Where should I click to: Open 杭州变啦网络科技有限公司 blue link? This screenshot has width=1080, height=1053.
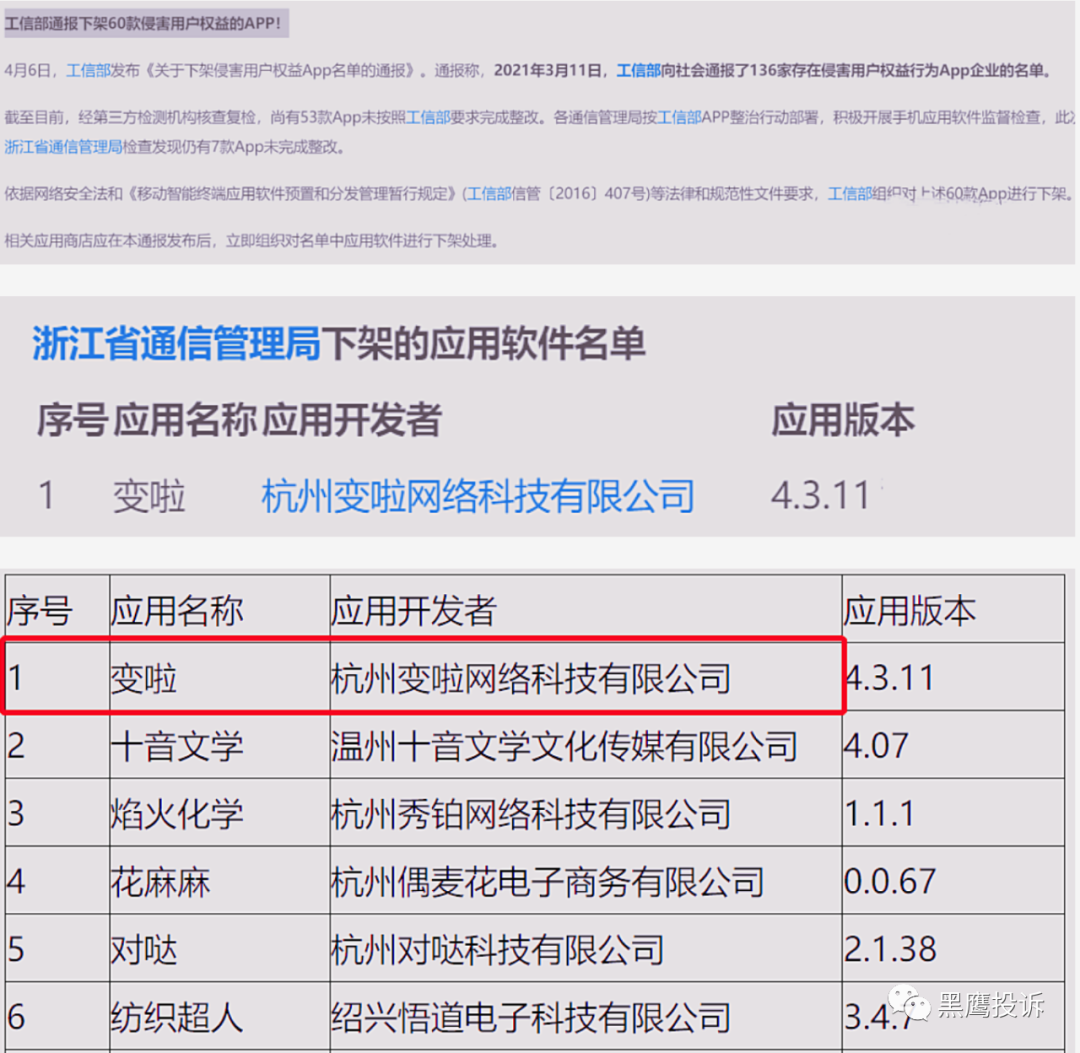click(478, 496)
